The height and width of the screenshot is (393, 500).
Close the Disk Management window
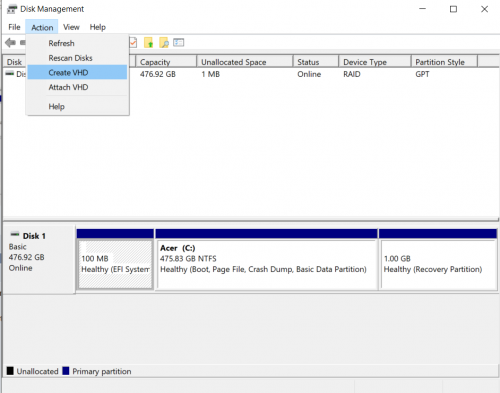click(x=484, y=9)
